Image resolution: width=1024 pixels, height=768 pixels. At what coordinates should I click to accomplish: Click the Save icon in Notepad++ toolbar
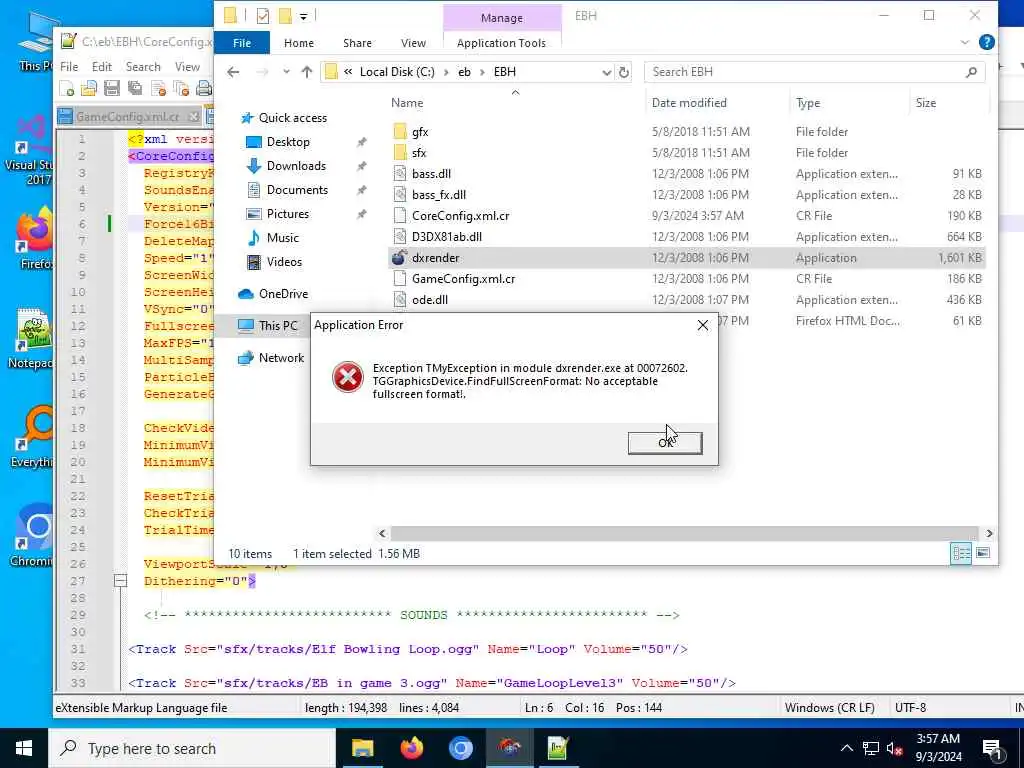[x=112, y=88]
